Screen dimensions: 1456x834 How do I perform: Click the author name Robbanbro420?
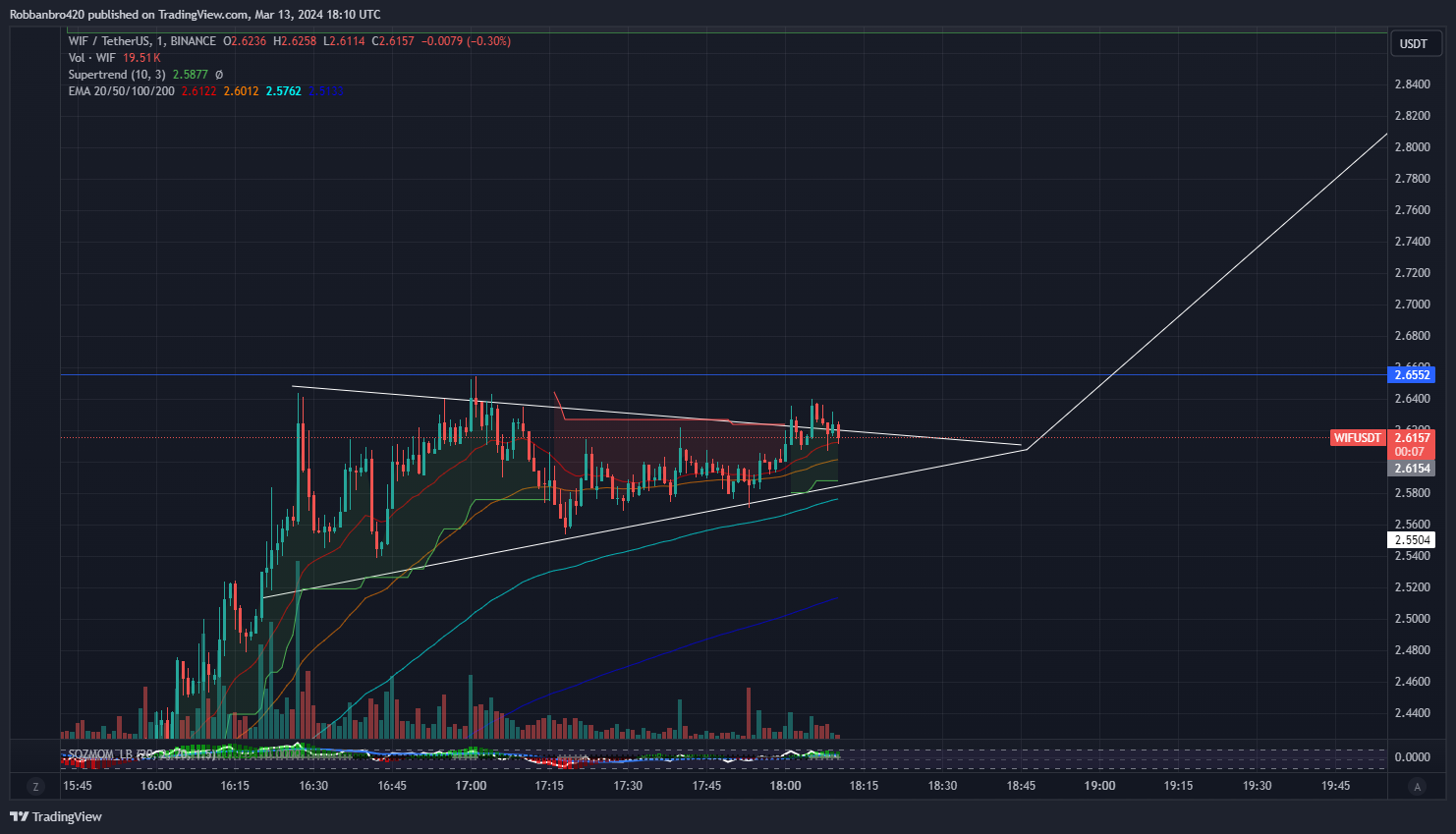click(x=47, y=15)
